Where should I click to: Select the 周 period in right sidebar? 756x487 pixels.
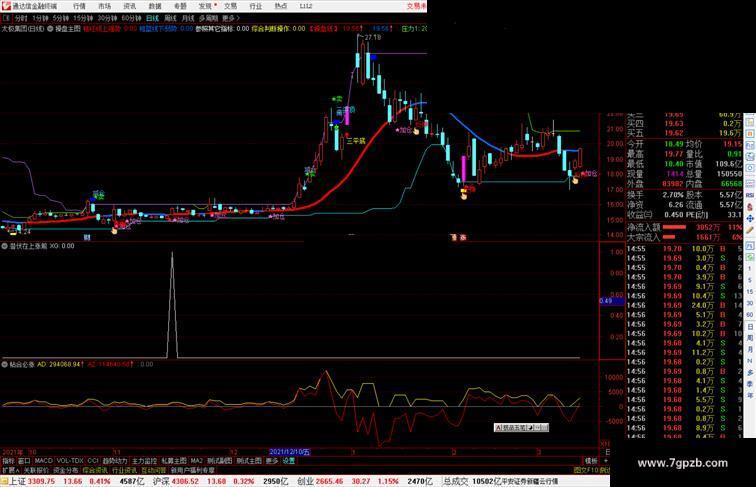click(x=750, y=338)
